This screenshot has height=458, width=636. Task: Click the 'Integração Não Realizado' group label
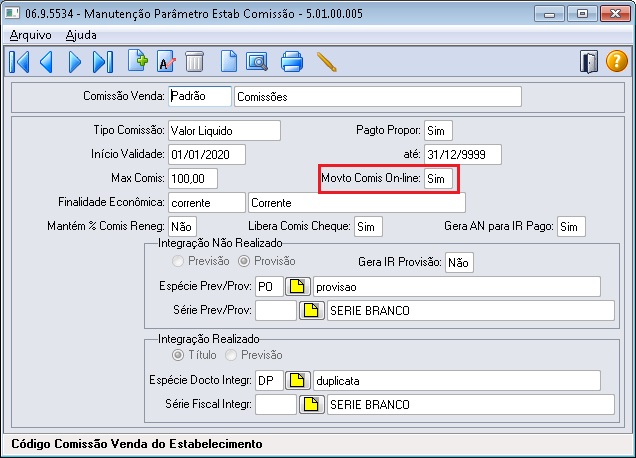coord(220,243)
